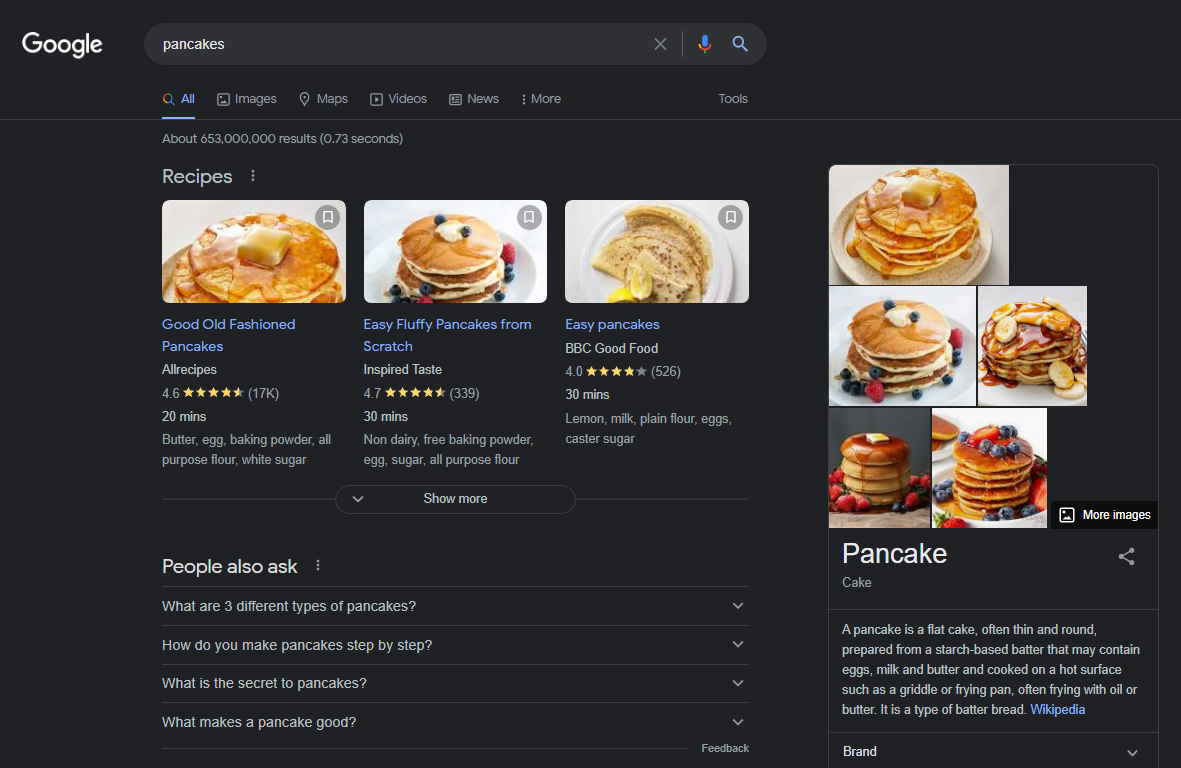The image size is (1181, 768).
Task: Click the 'About 653,000,000 results' text
Action: 282,139
